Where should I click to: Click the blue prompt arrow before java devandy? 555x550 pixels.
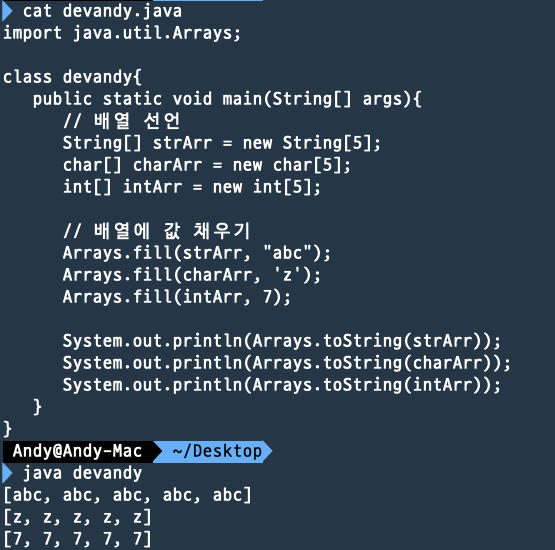7,474
